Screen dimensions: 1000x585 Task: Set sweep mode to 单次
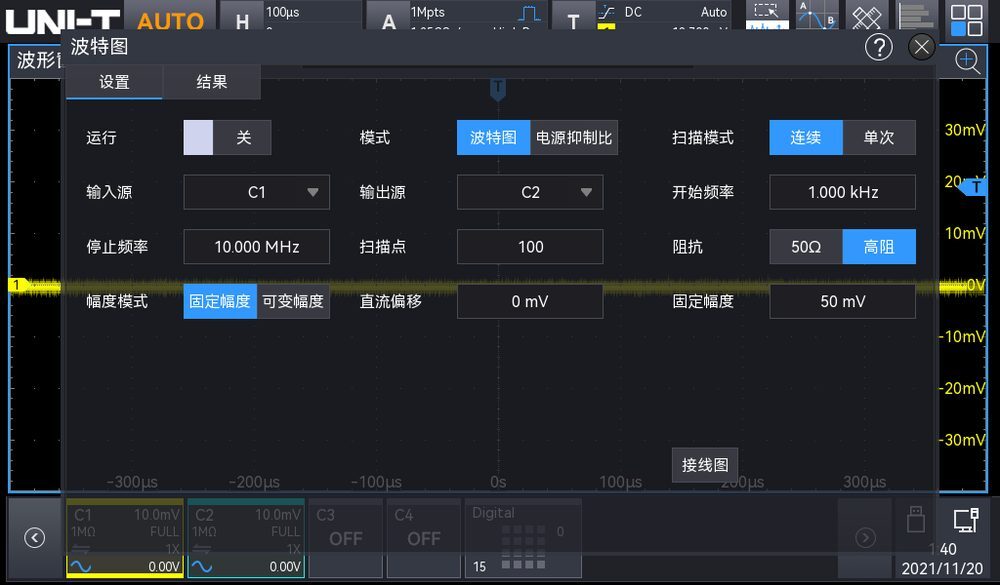click(x=879, y=138)
